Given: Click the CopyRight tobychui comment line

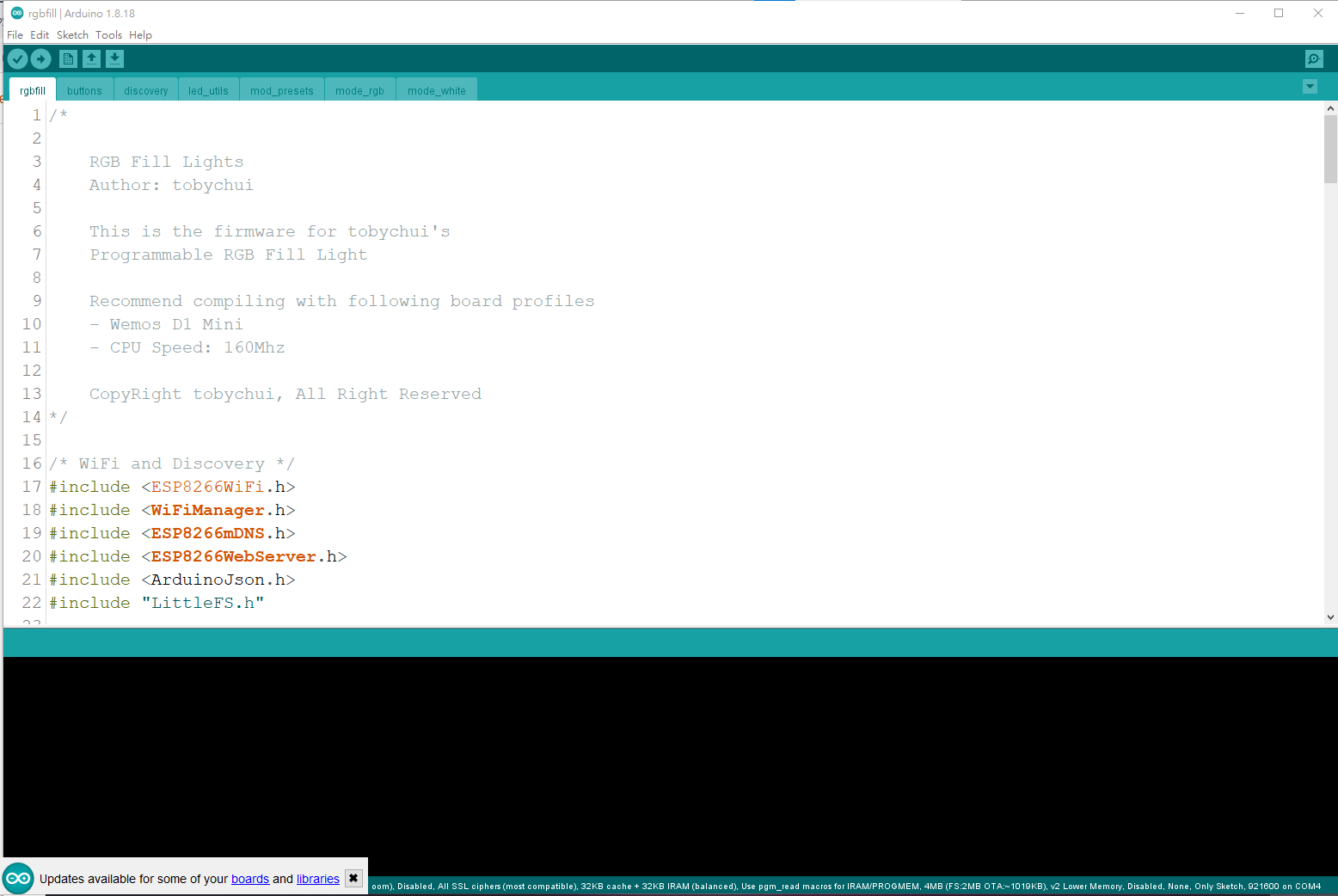Looking at the screenshot, I should click(x=285, y=394).
